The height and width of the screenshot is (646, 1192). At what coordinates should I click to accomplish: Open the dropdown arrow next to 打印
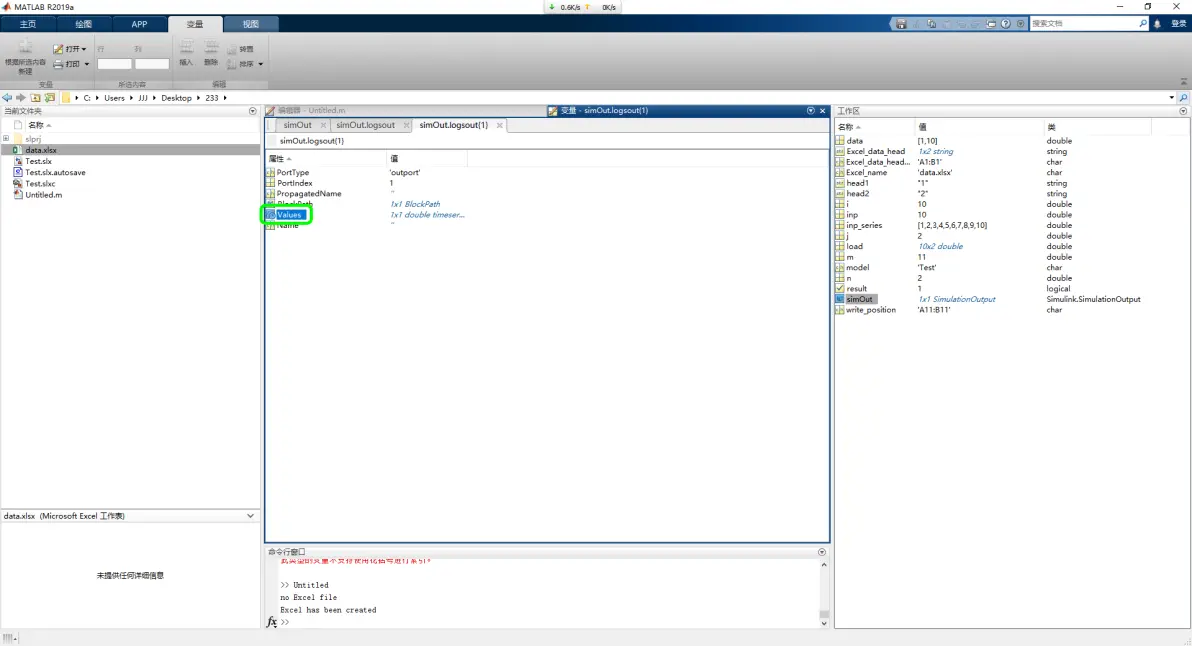click(x=87, y=65)
